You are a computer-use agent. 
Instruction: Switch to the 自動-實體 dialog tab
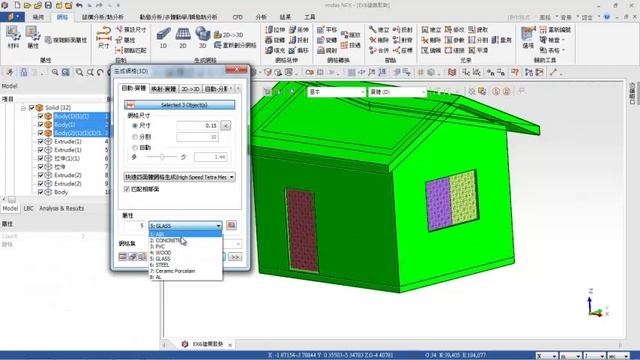point(134,89)
